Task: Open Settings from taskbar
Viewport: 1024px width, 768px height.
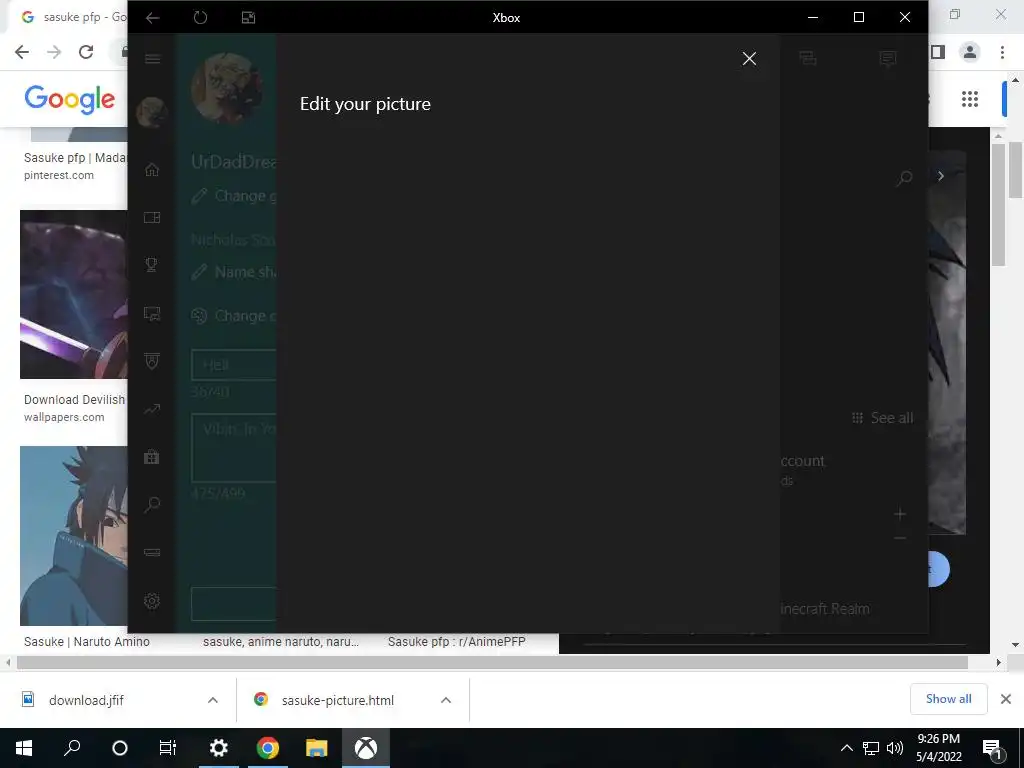Action: (x=218, y=748)
